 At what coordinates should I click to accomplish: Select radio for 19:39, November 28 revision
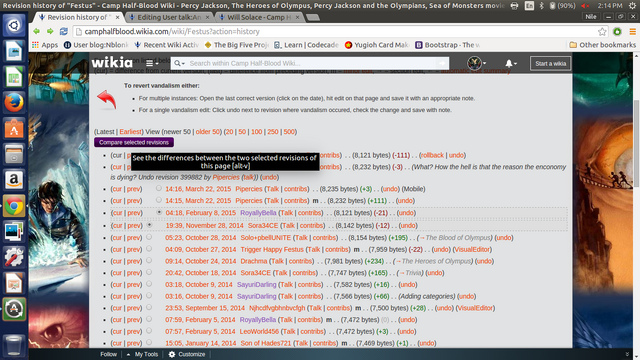149,225
